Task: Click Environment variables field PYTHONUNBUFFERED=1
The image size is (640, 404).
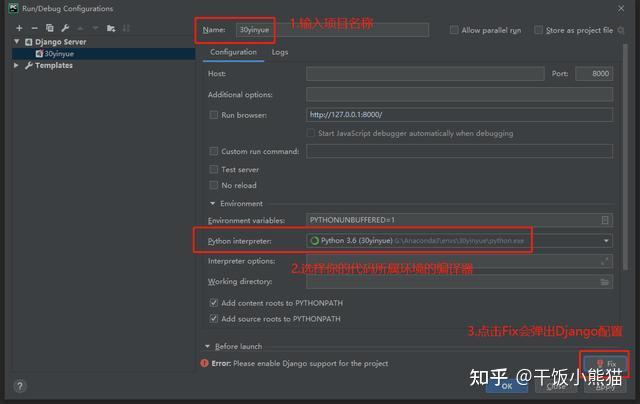Action: pos(460,220)
